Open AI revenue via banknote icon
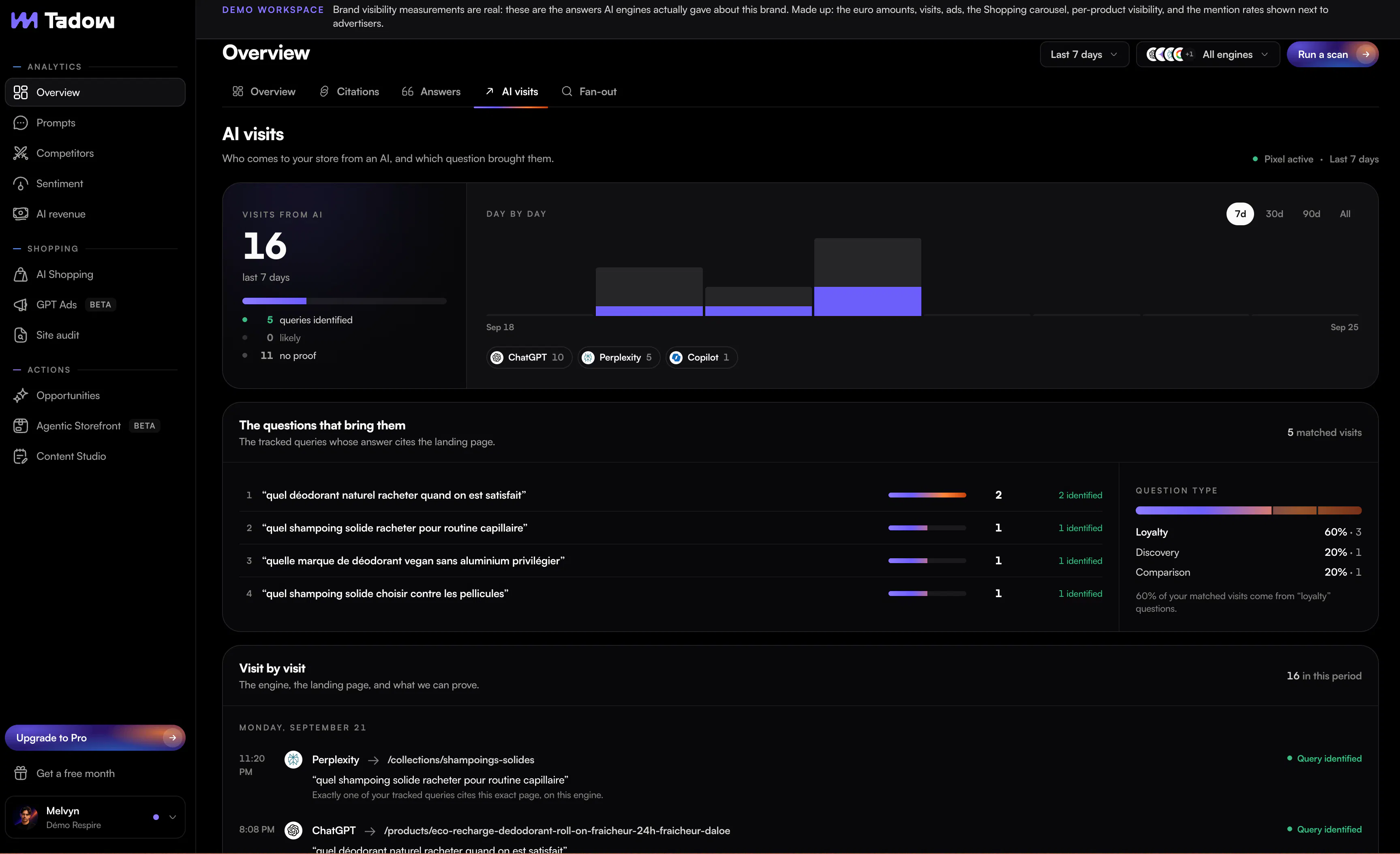 point(20,214)
